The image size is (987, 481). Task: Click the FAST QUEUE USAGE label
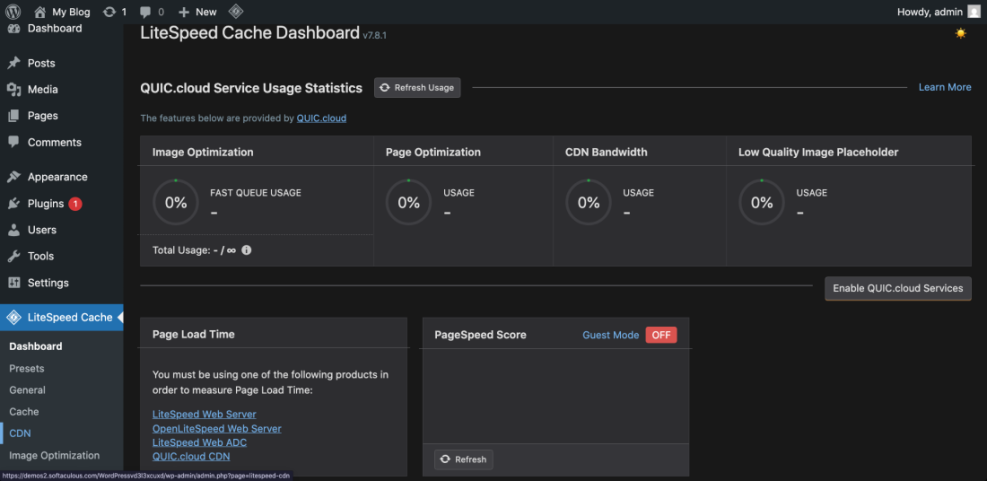click(x=256, y=193)
